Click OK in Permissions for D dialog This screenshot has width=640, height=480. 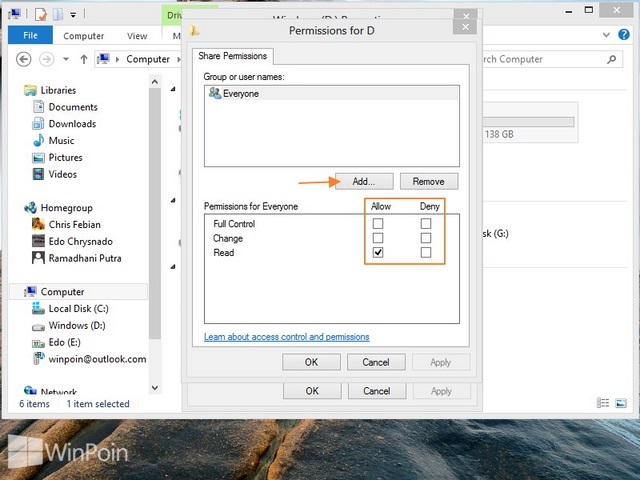point(311,362)
